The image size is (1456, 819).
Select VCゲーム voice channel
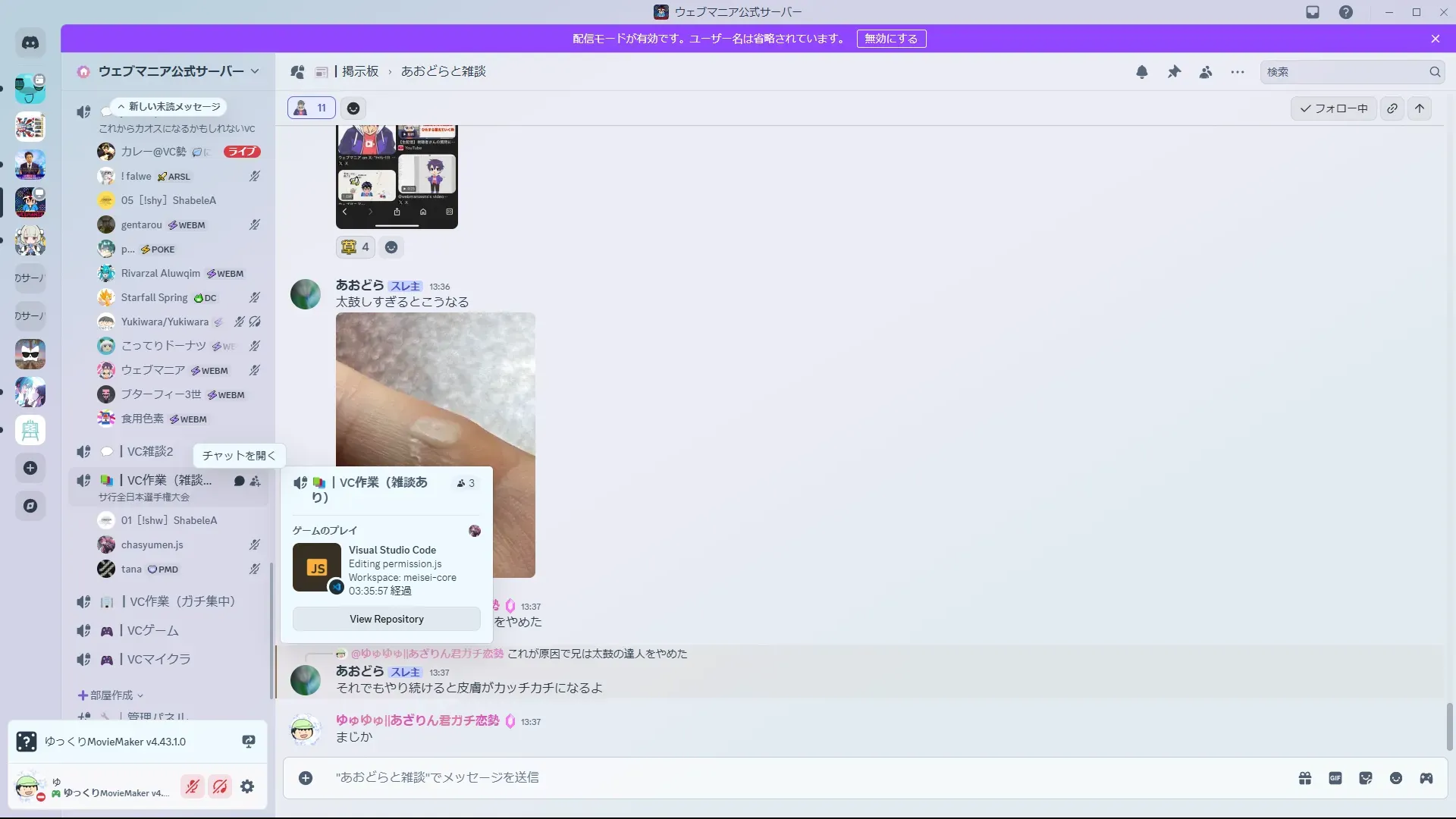click(x=152, y=630)
